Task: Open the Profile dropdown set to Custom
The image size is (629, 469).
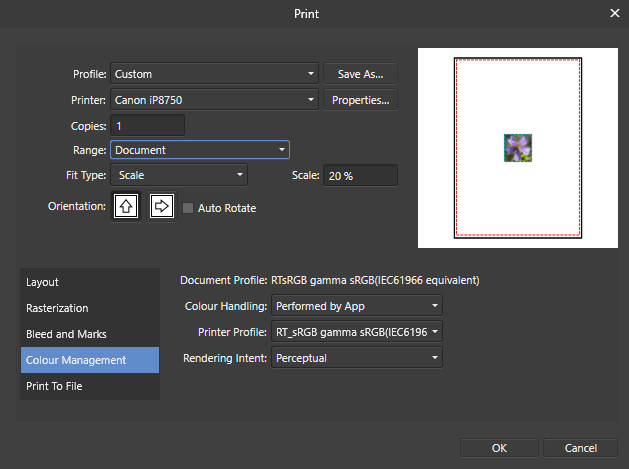Action: 214,74
